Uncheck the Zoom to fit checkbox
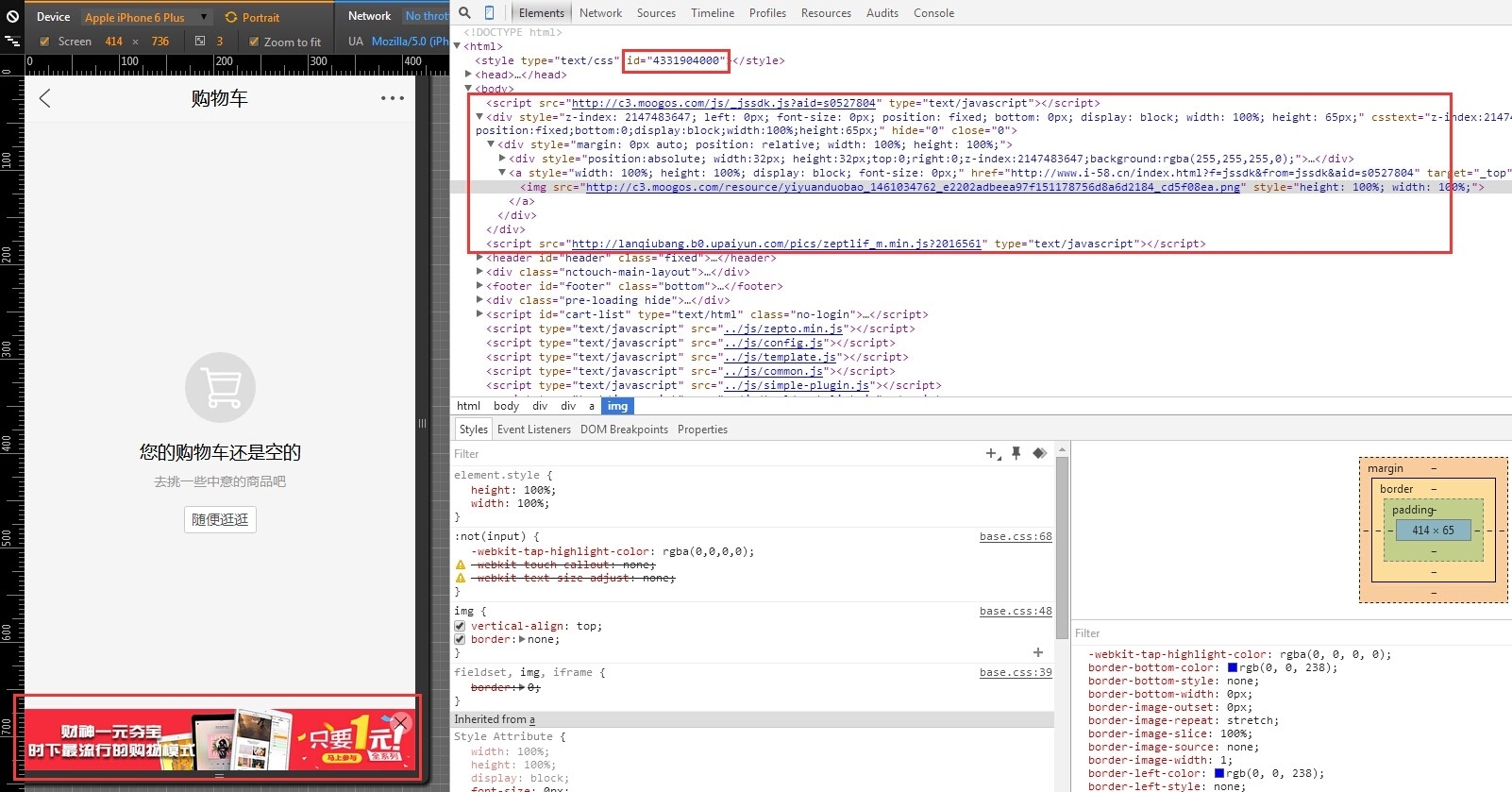1512x792 pixels. pyautogui.click(x=254, y=42)
